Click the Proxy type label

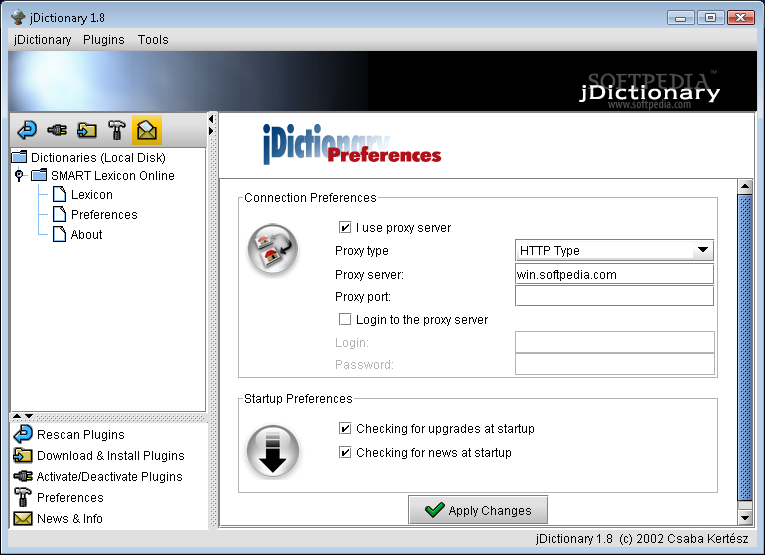click(x=362, y=250)
